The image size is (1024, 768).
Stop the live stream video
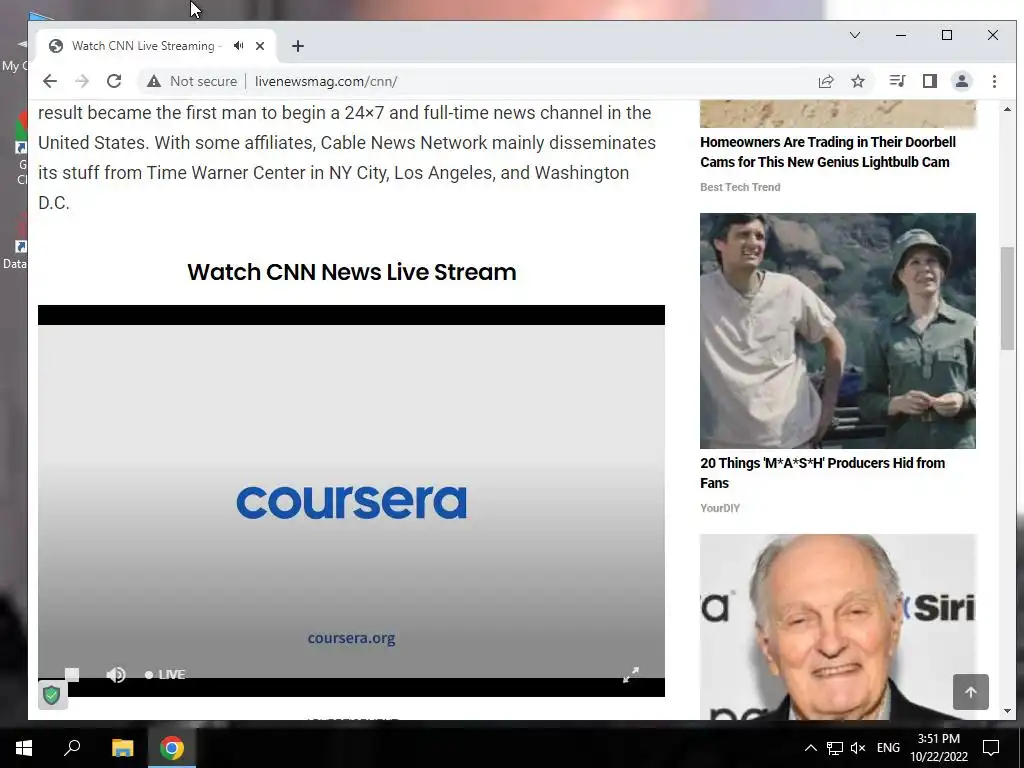point(72,674)
